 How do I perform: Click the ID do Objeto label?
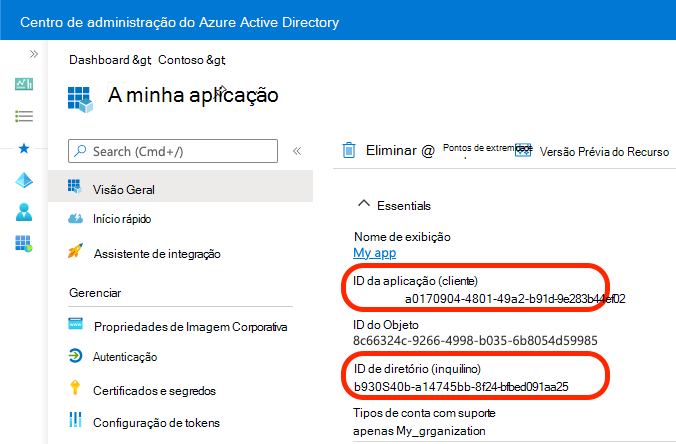(386, 325)
